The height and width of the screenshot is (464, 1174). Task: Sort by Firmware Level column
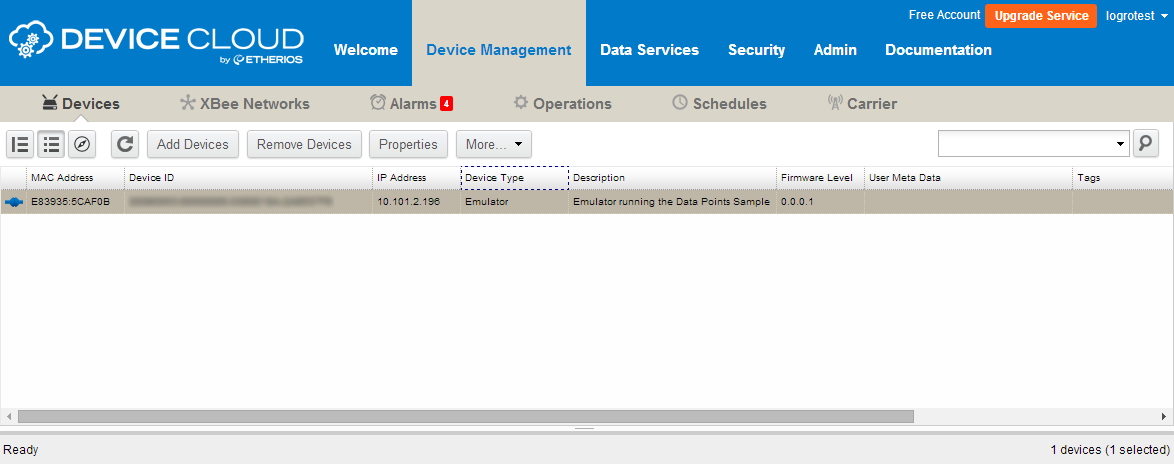tap(820, 178)
